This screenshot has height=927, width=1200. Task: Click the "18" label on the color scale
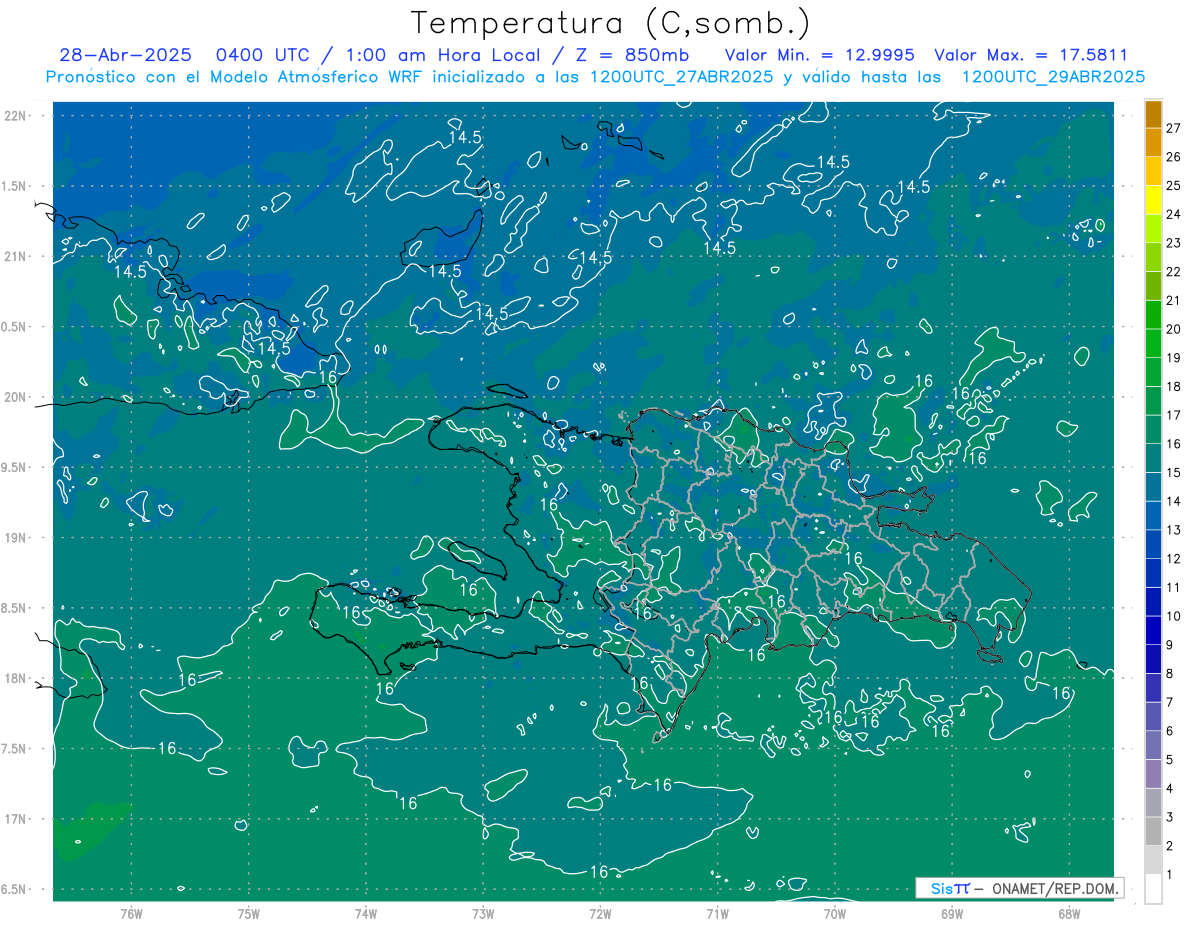tap(1174, 387)
